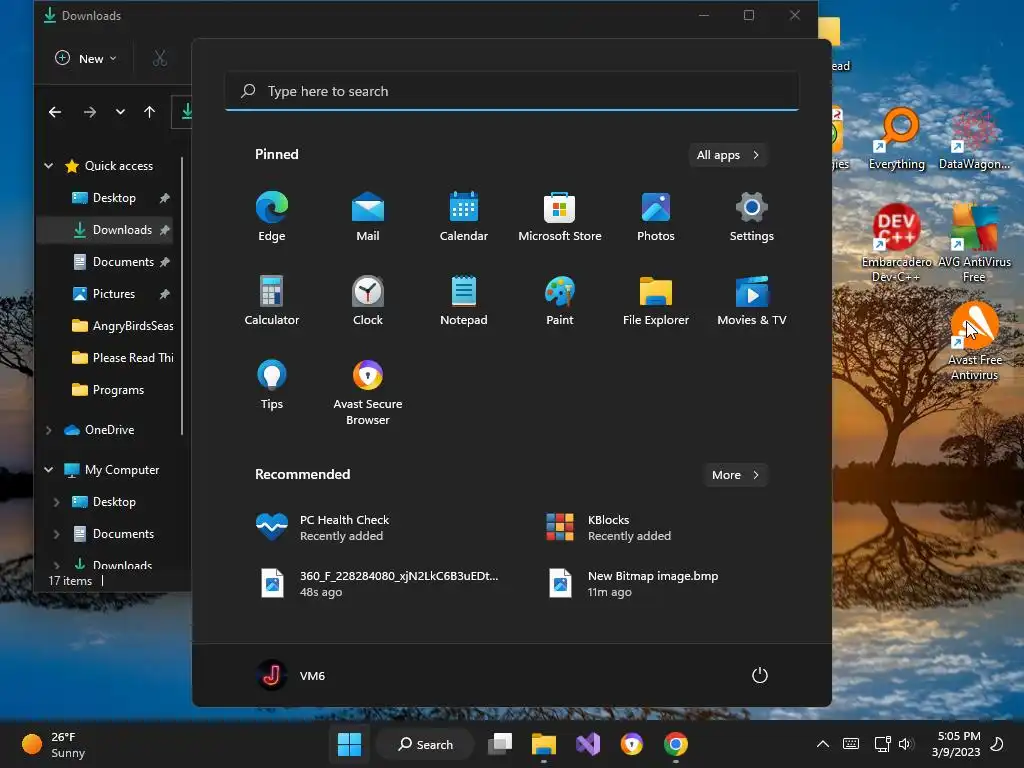Select Documents under Quick access
The height and width of the screenshot is (768, 1024).
121,262
